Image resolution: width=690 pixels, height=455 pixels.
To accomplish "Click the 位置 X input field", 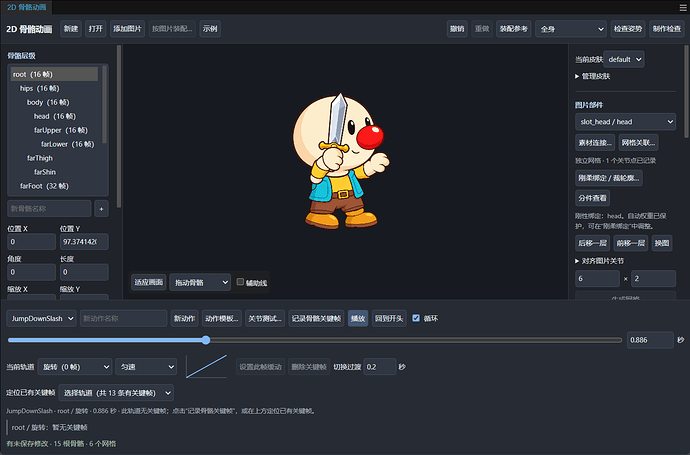I will 31,242.
